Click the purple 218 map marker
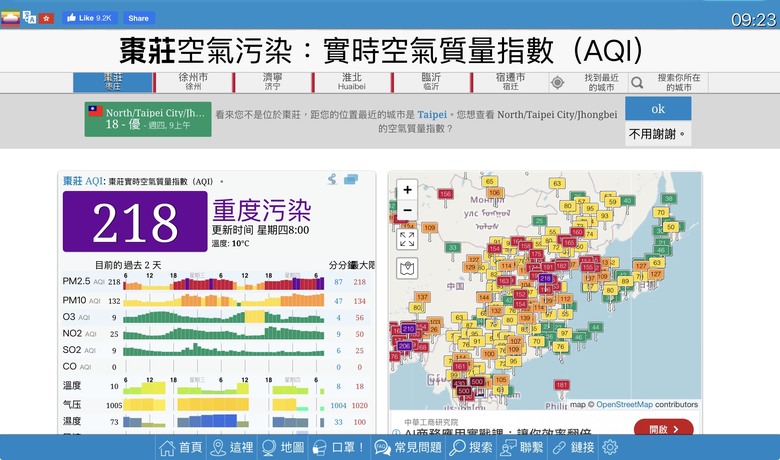The height and width of the screenshot is (460, 780). point(545,279)
